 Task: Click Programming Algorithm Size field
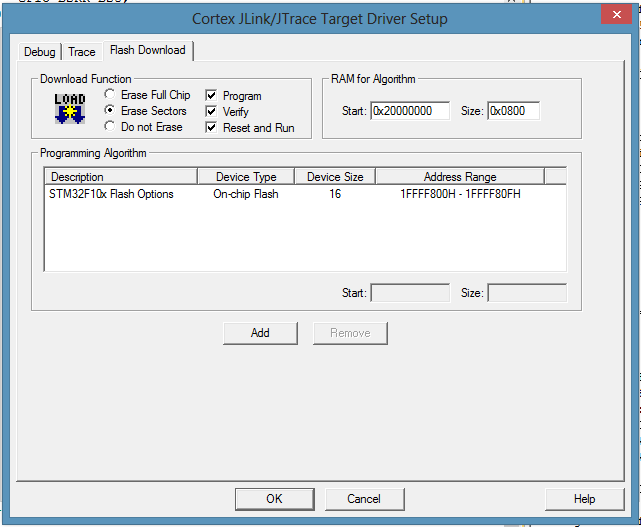coord(527,293)
